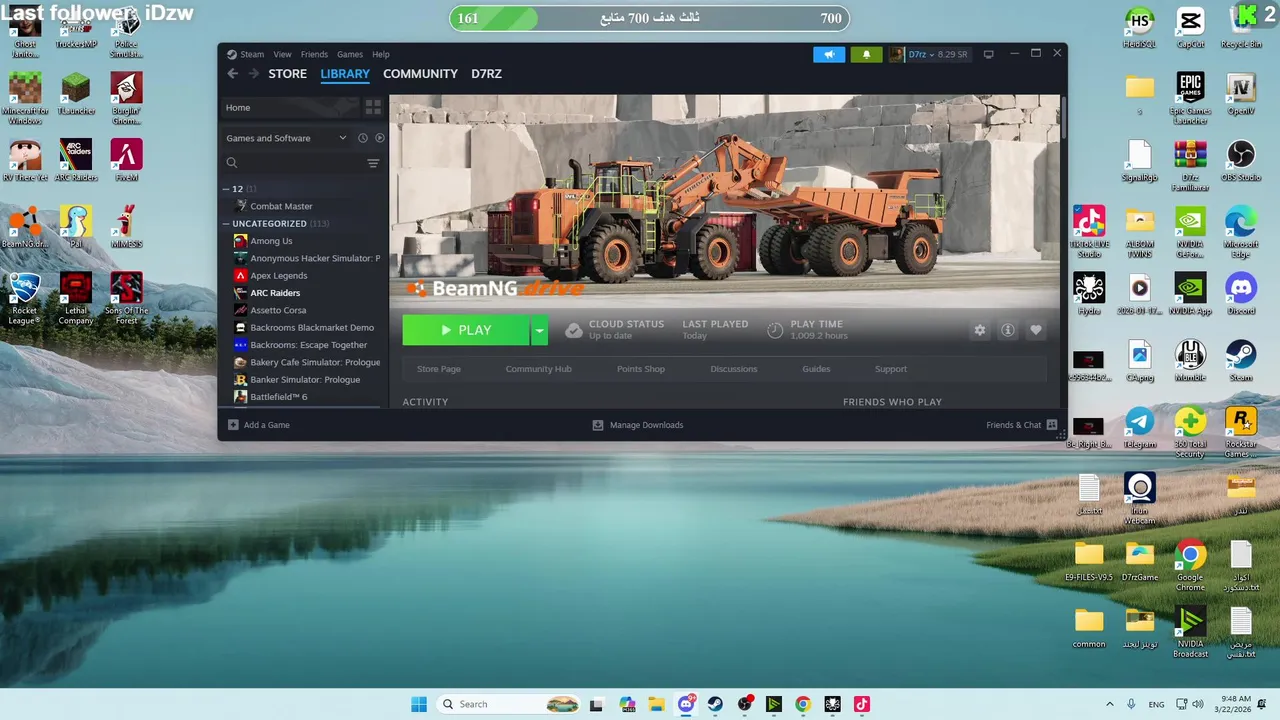
Task: Click taskbar Search box
Action: [509, 704]
